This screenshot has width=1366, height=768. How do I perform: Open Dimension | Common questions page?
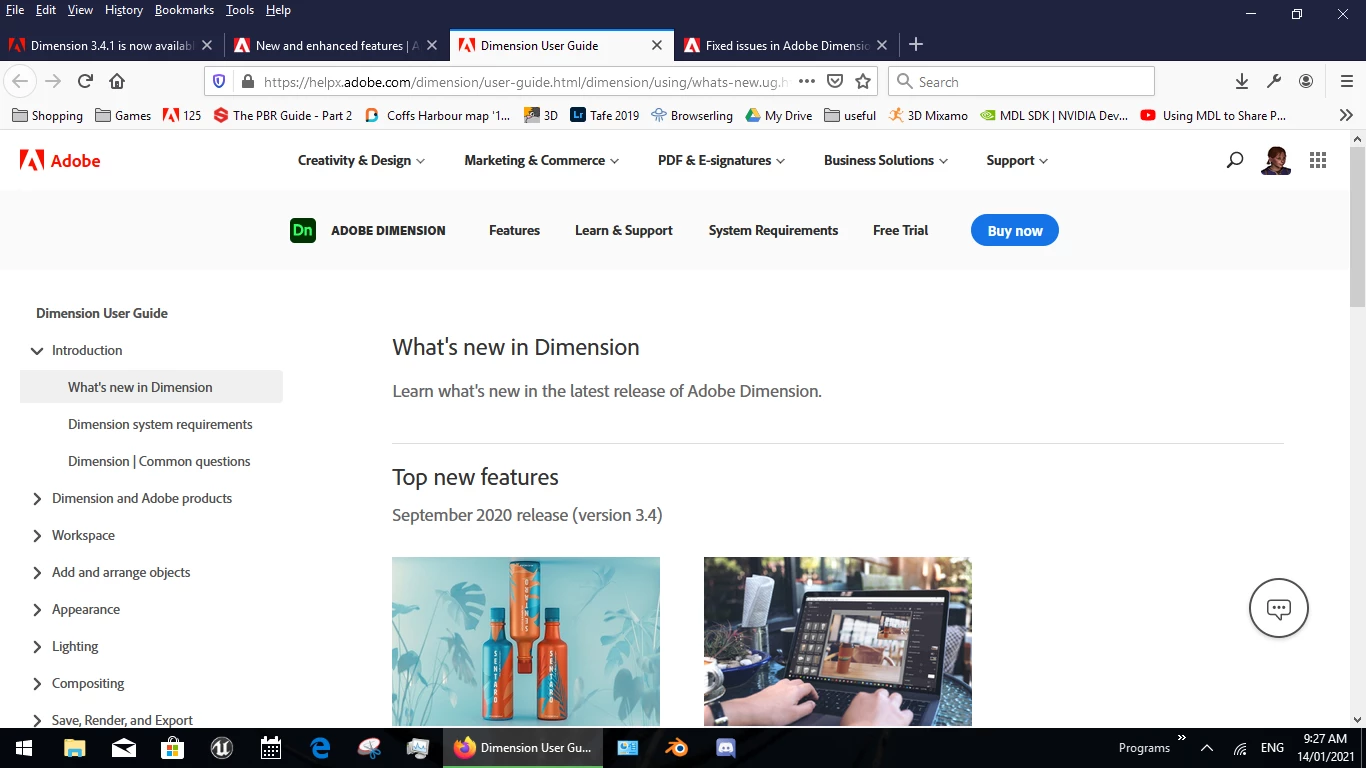pyautogui.click(x=159, y=461)
